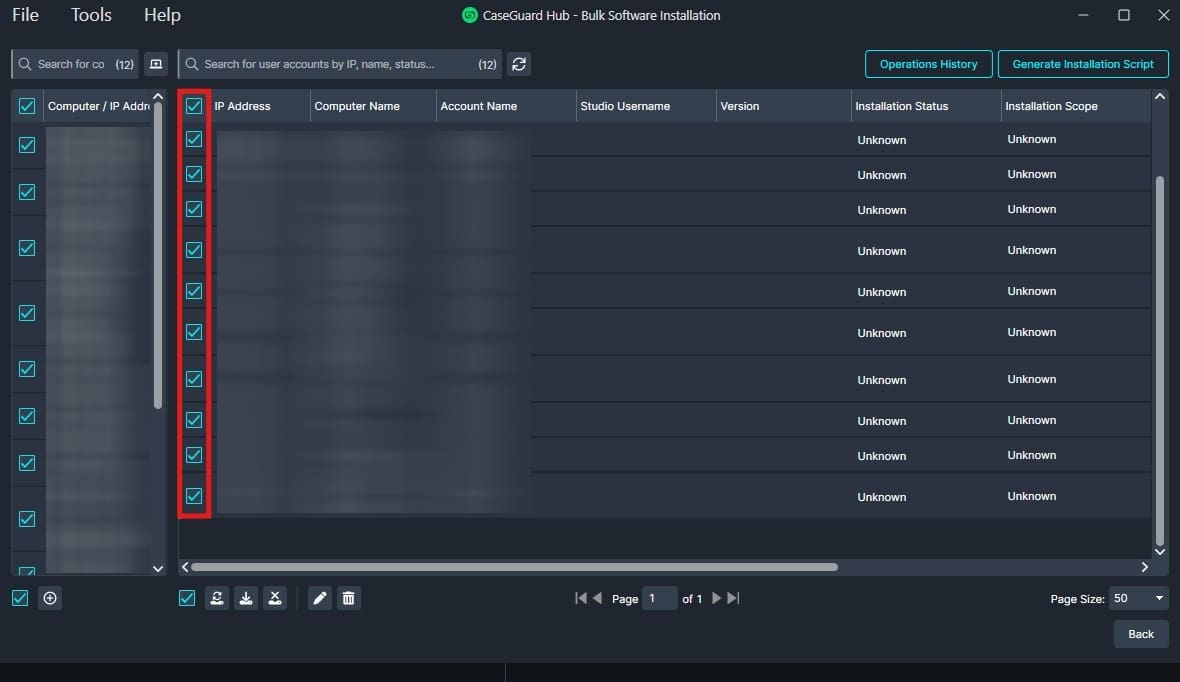Go to the last page icon
The height and width of the screenshot is (682, 1180).
point(733,598)
